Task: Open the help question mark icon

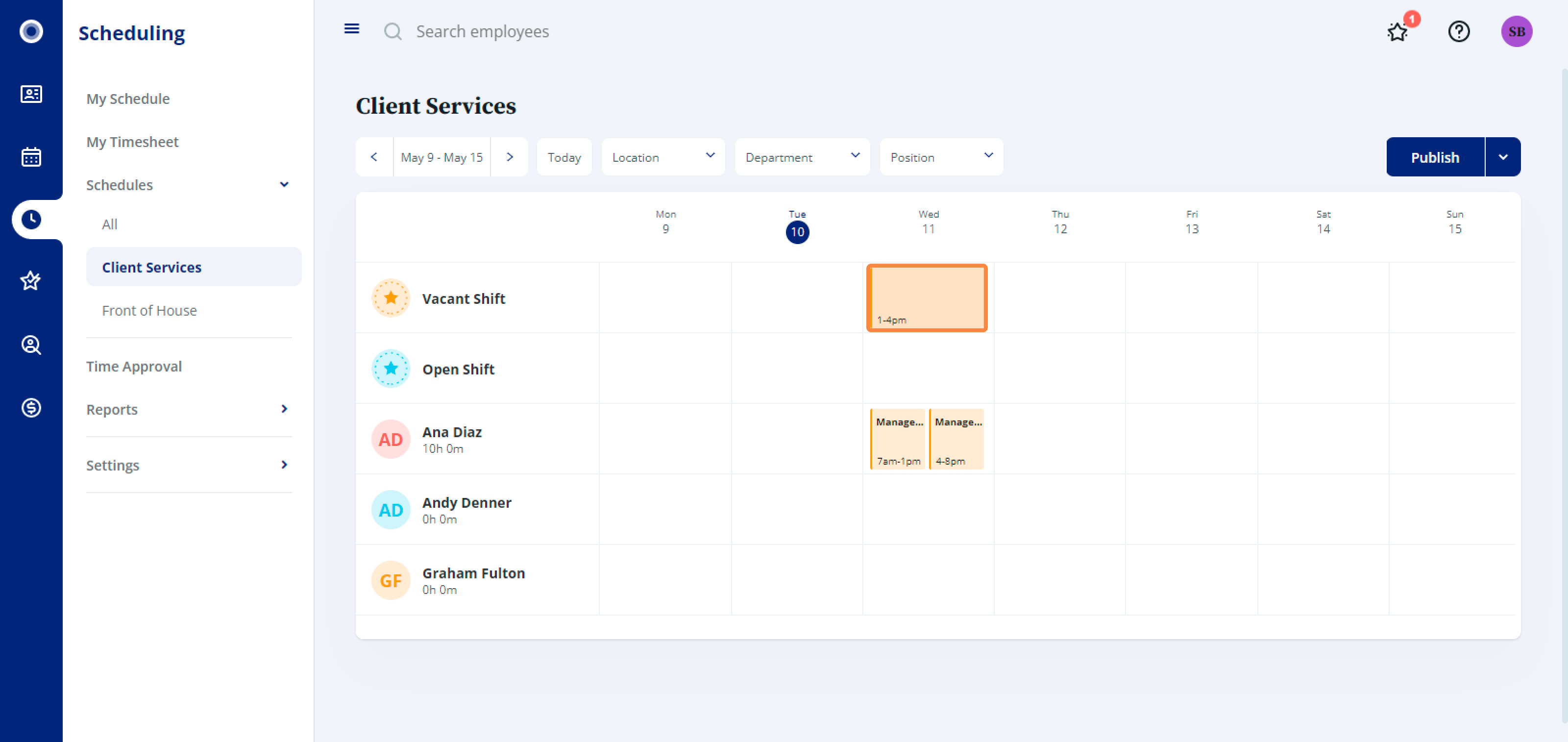Action: pos(1459,31)
